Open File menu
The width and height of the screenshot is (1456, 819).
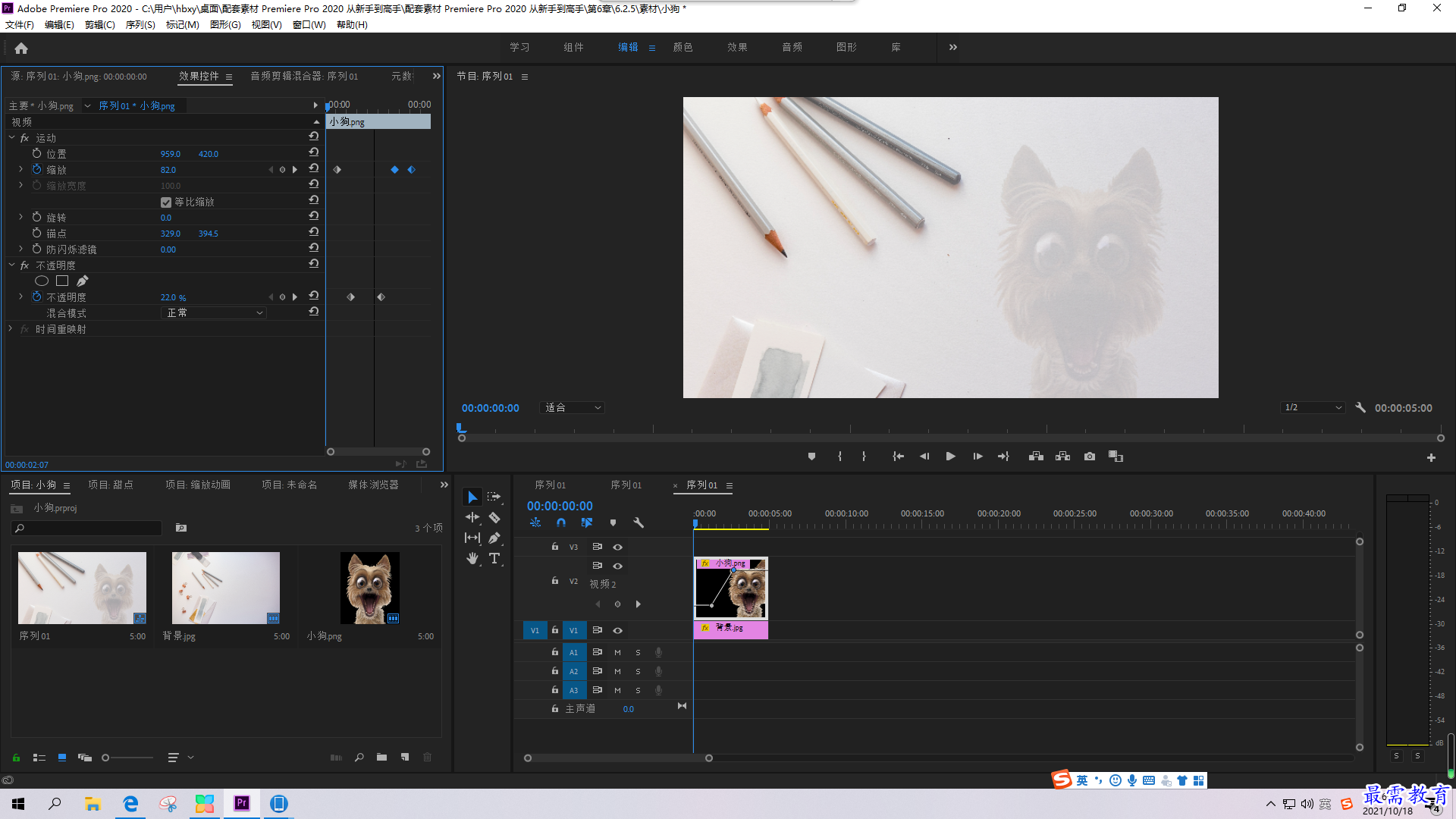click(x=20, y=25)
